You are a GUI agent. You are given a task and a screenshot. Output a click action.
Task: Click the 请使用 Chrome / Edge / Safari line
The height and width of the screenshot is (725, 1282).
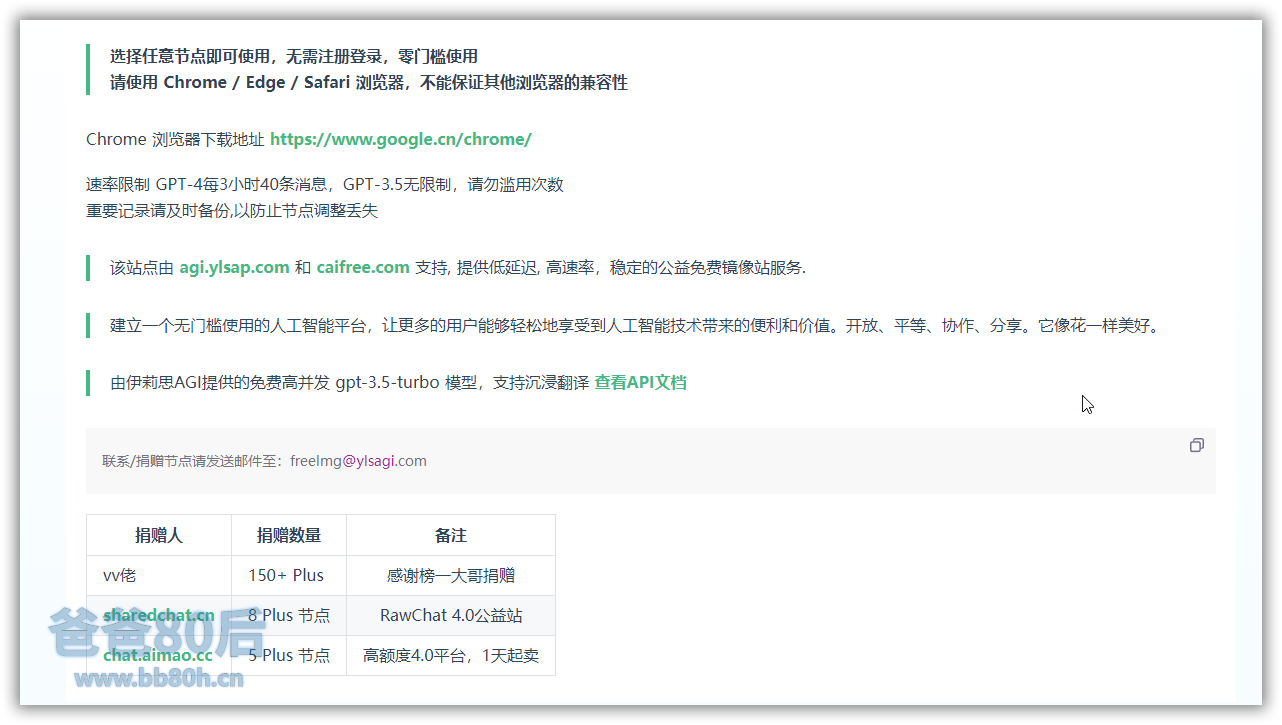(x=369, y=82)
